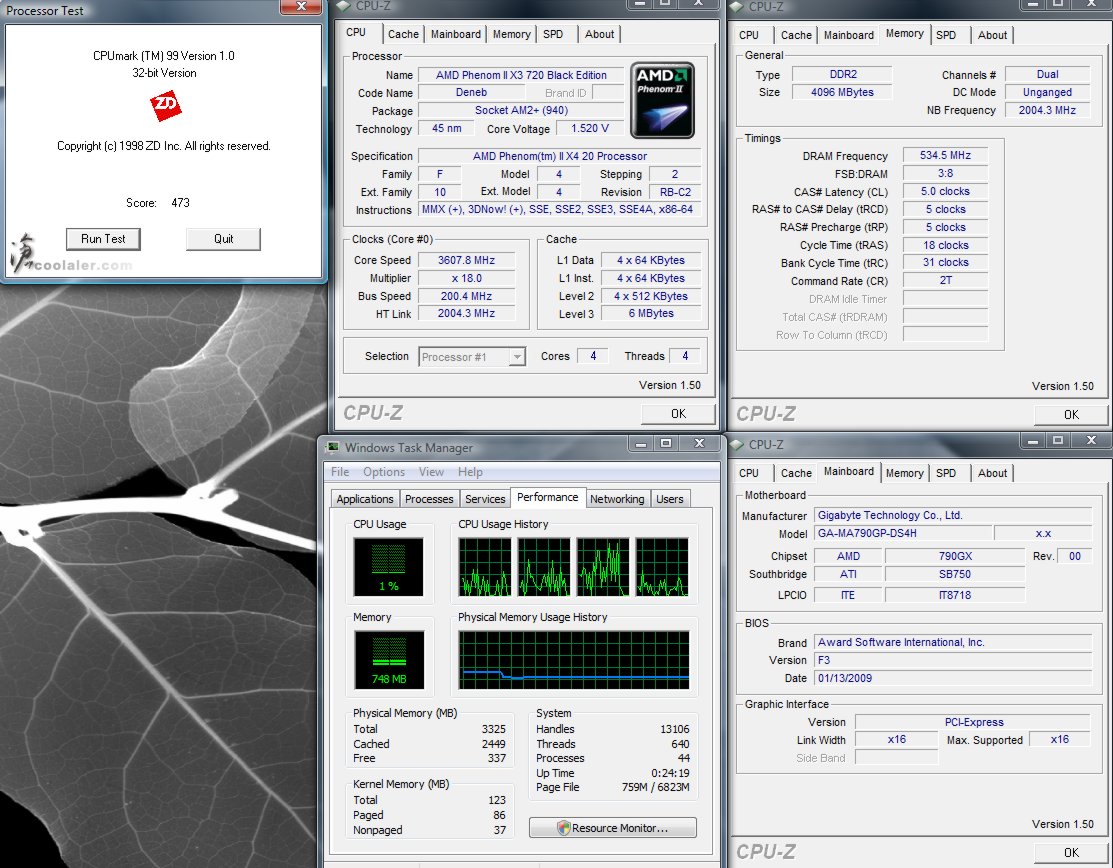Click the Memory gauge showing 748 MB
Image resolution: width=1113 pixels, height=868 pixels.
(x=389, y=660)
